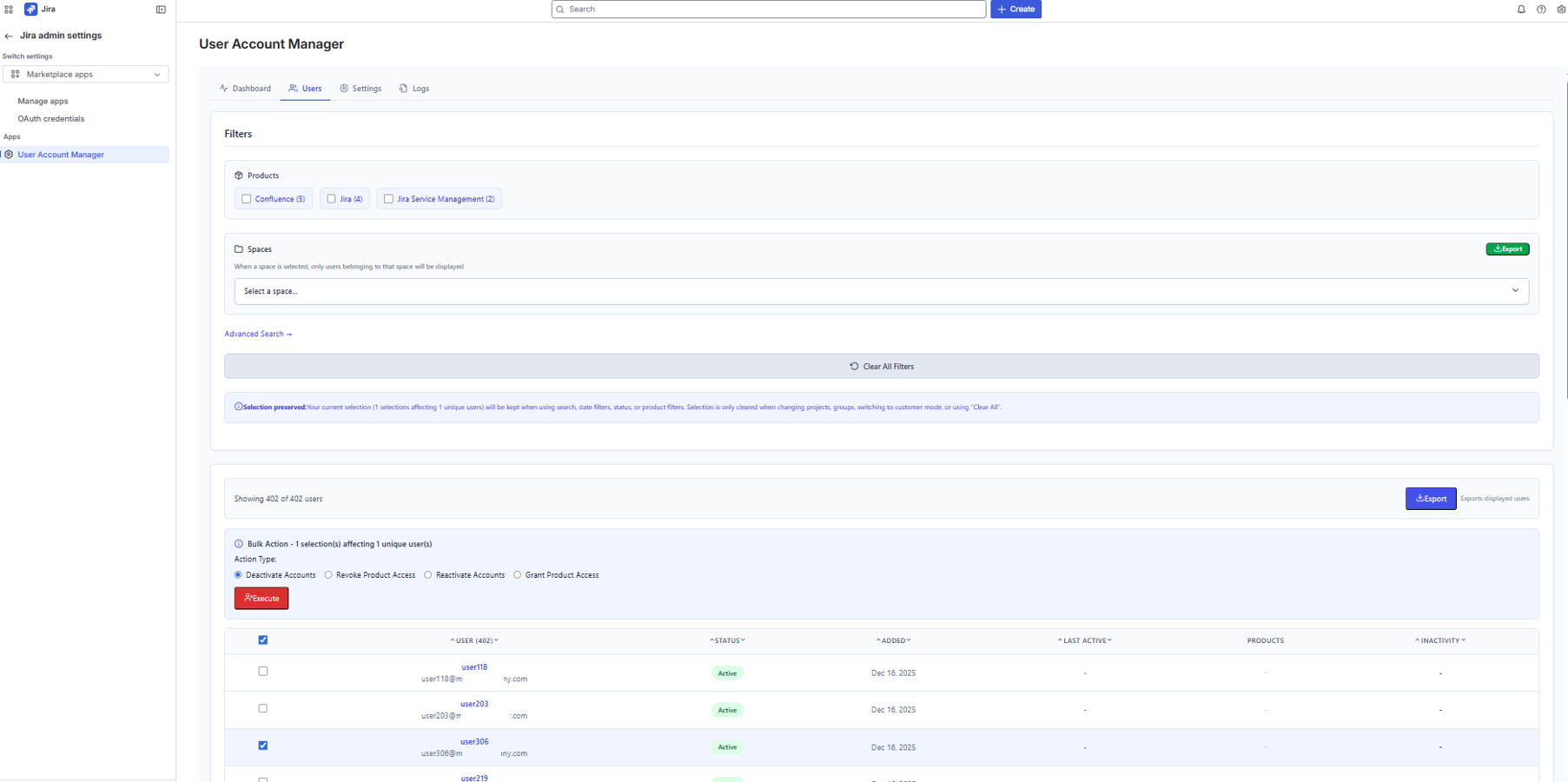The height and width of the screenshot is (782, 1568).
Task: Follow the Advanced Search link
Action: 258,334
